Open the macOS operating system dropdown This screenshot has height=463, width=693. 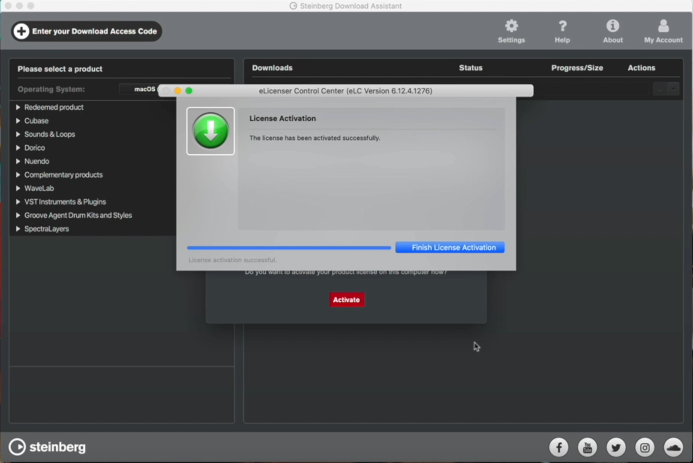tap(139, 89)
